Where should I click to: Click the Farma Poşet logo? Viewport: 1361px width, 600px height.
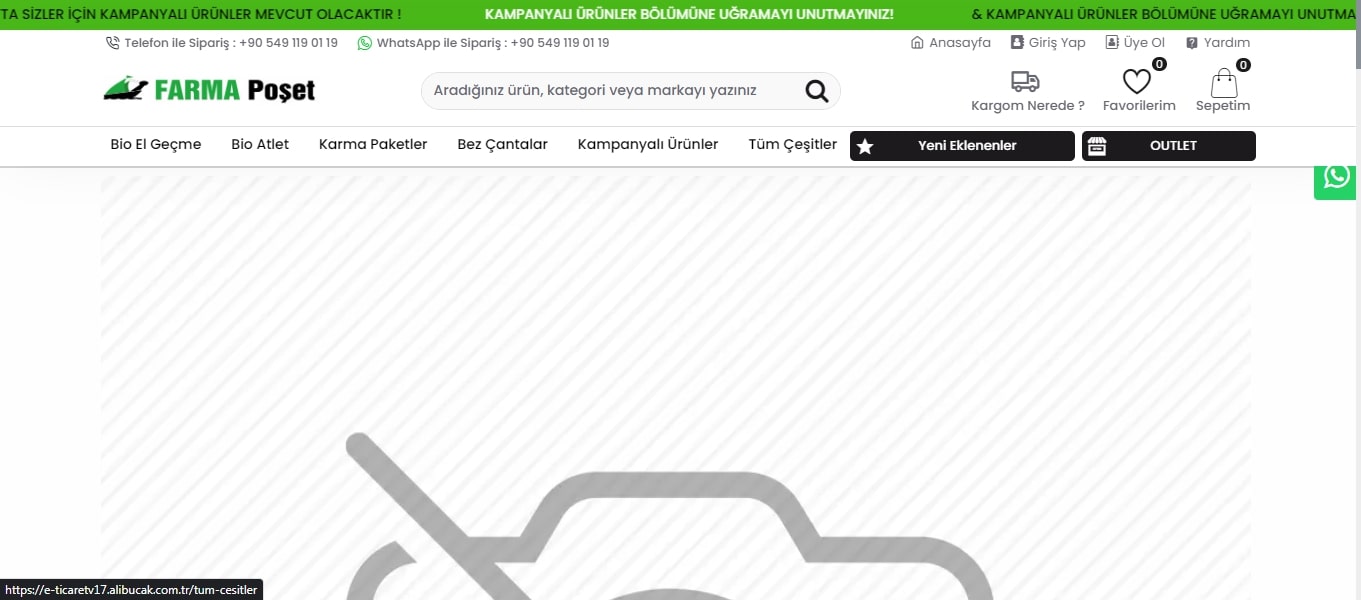[x=209, y=89]
